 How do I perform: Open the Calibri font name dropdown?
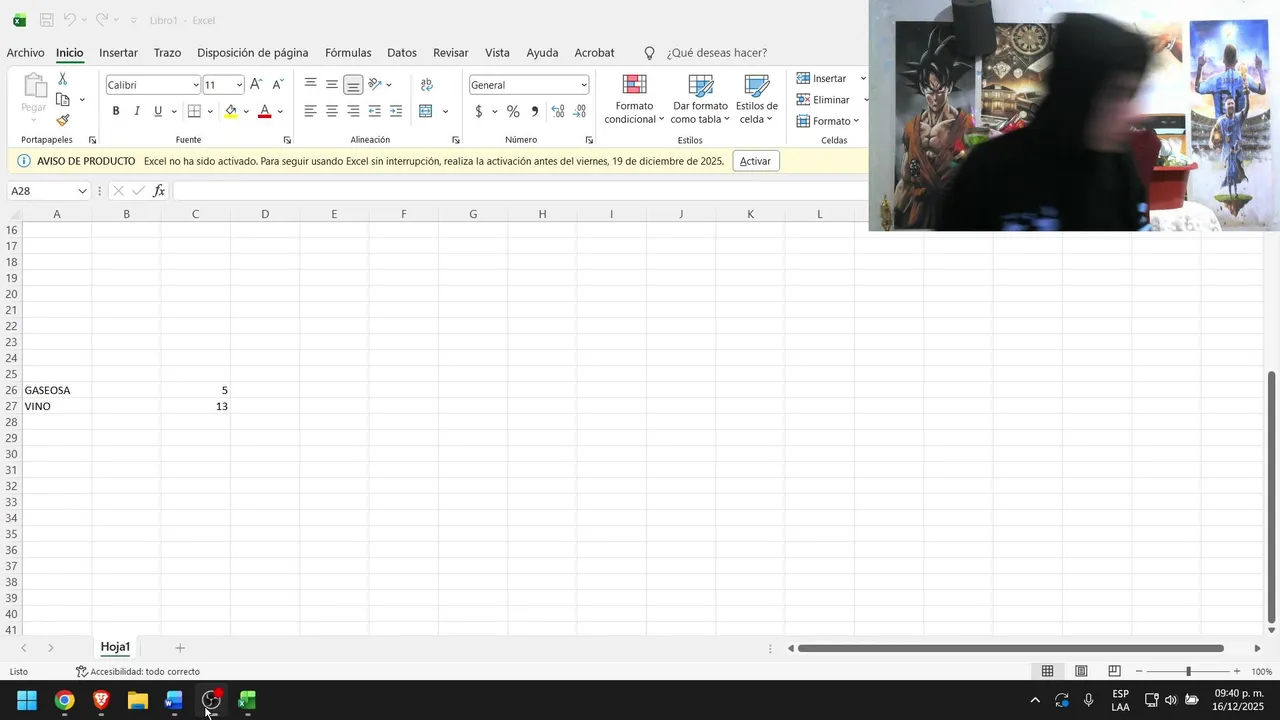196,85
